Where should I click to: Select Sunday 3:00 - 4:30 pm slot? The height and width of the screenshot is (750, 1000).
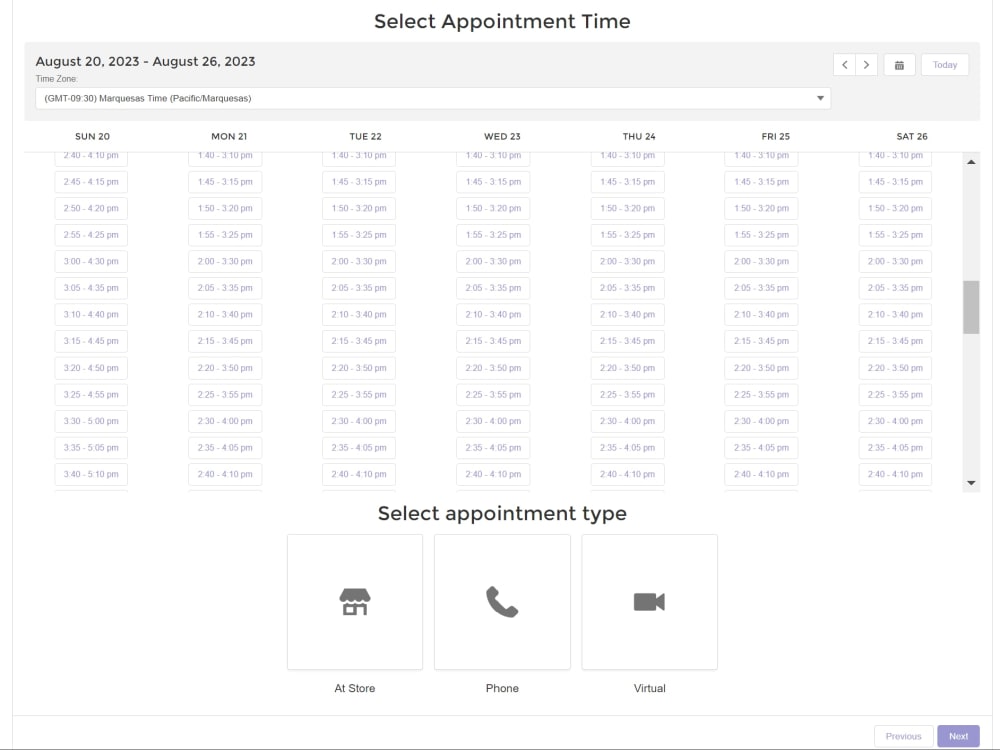pos(91,261)
